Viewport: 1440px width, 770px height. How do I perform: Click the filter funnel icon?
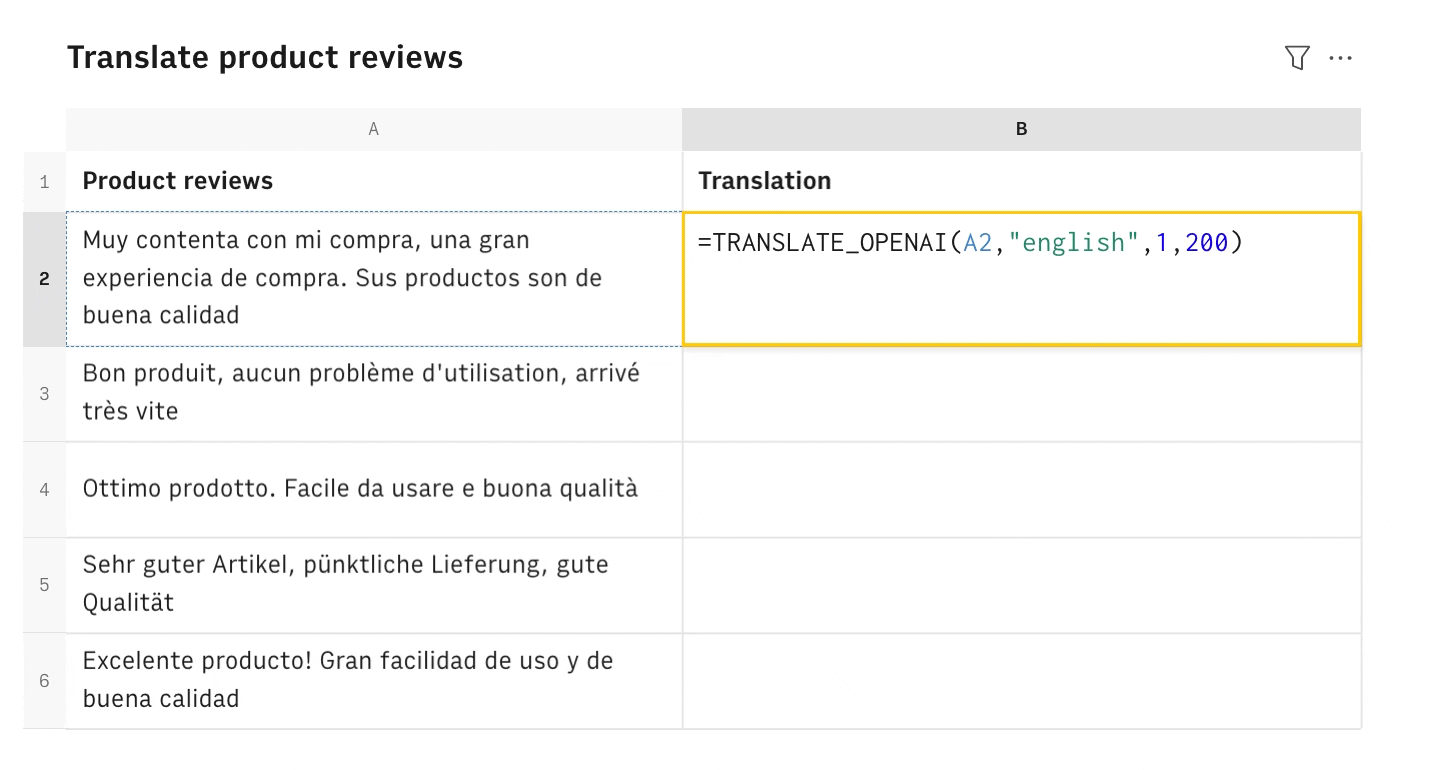tap(1297, 58)
